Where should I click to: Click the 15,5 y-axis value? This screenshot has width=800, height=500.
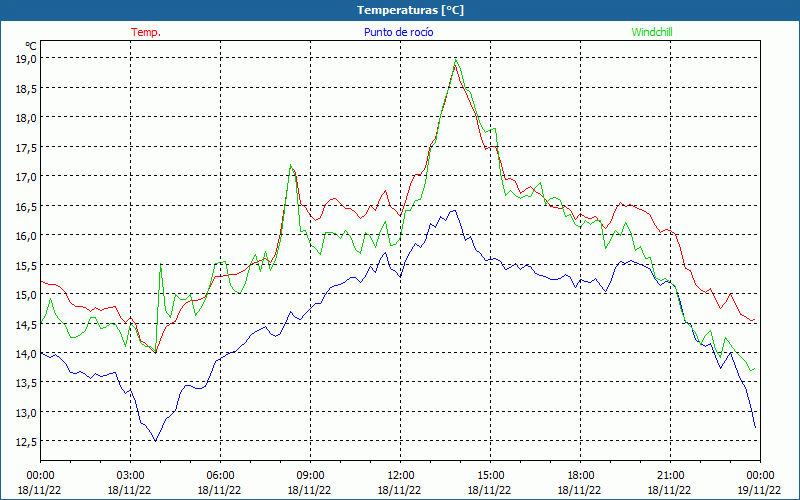27,265
